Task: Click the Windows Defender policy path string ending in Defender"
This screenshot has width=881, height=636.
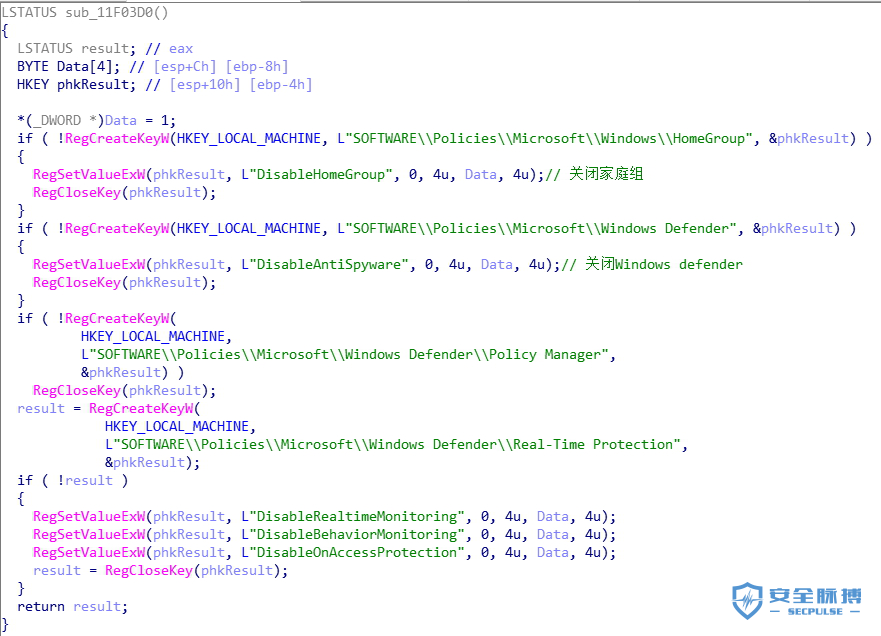Action: point(537,228)
